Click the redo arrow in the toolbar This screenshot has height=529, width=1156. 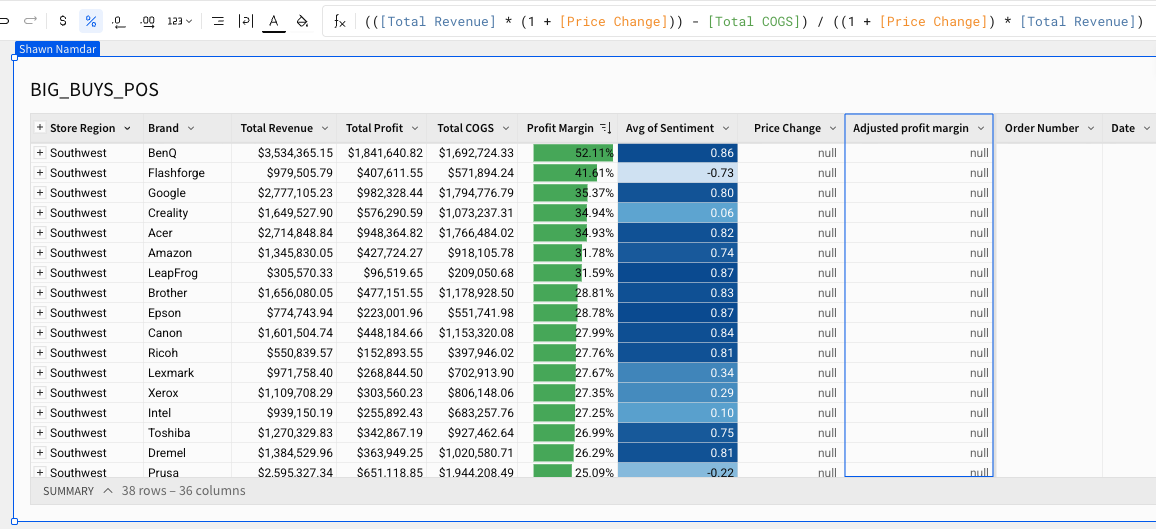[30, 21]
